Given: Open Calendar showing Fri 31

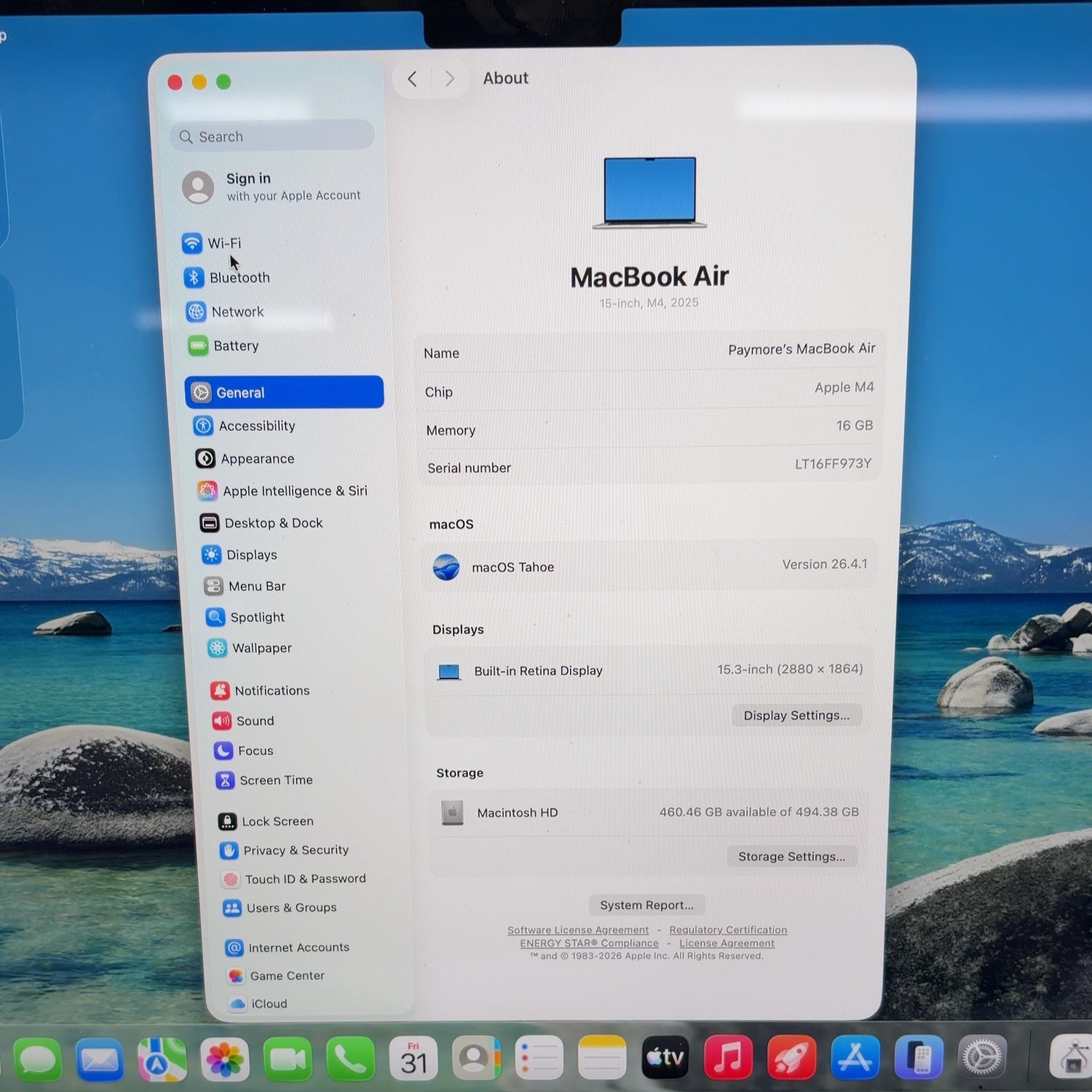Looking at the screenshot, I should [x=413, y=1059].
